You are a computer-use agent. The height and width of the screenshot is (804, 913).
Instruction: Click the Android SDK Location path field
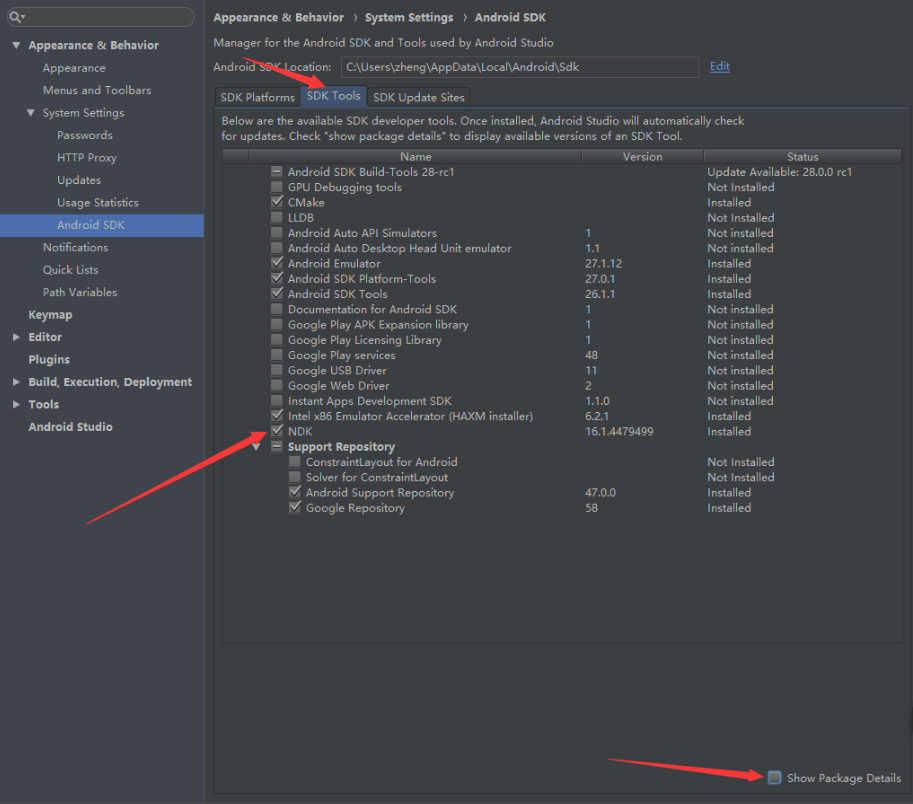coord(519,67)
